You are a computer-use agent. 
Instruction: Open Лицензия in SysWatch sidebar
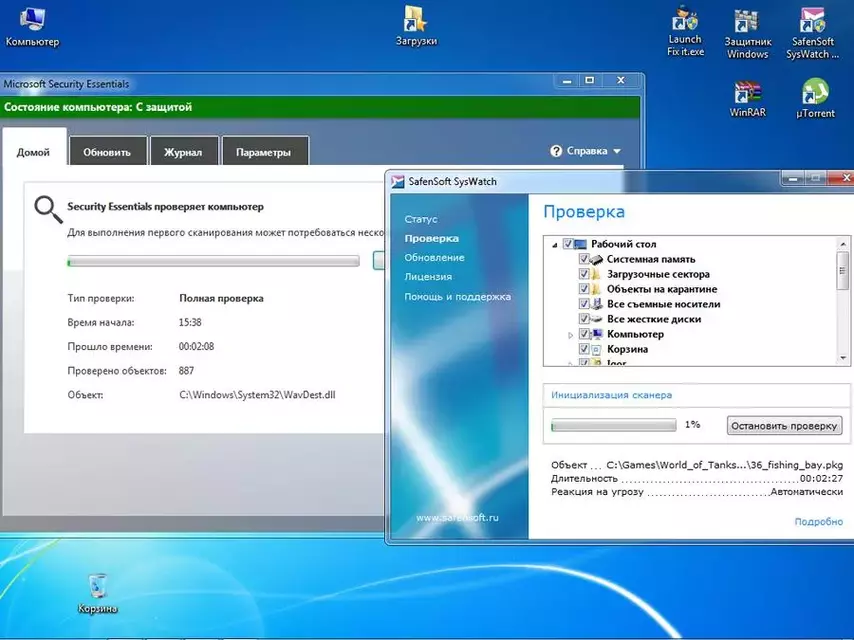pos(428,277)
